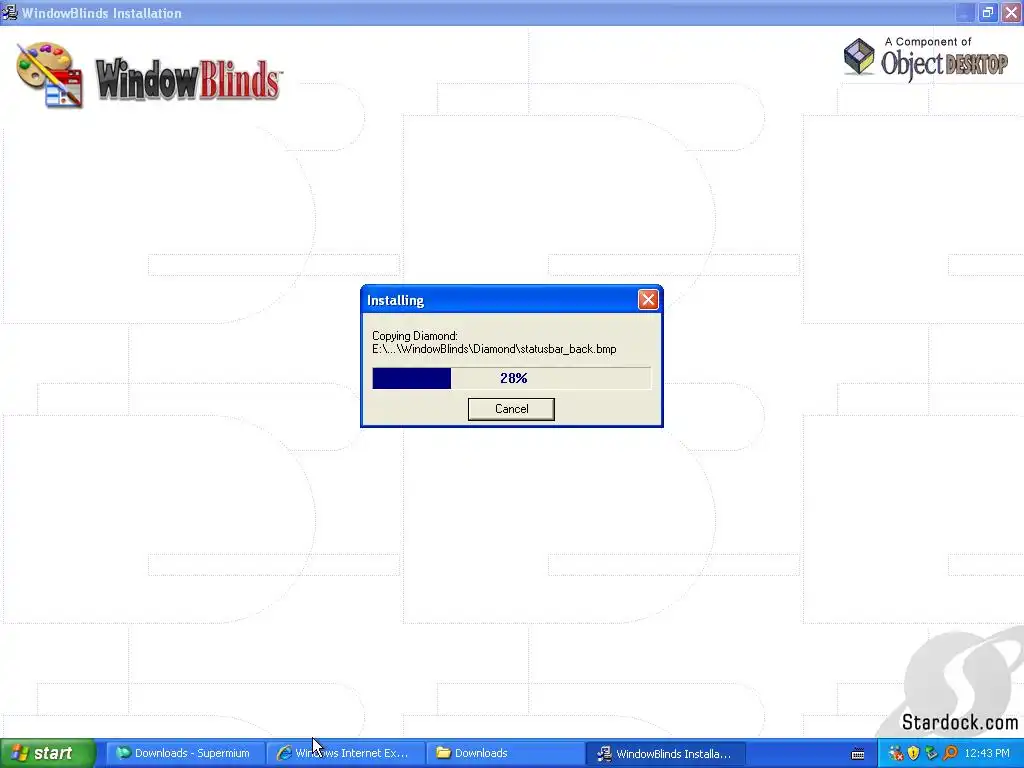Click the on-screen keyboard language bar icon
This screenshot has height=768, width=1024.
click(858, 754)
